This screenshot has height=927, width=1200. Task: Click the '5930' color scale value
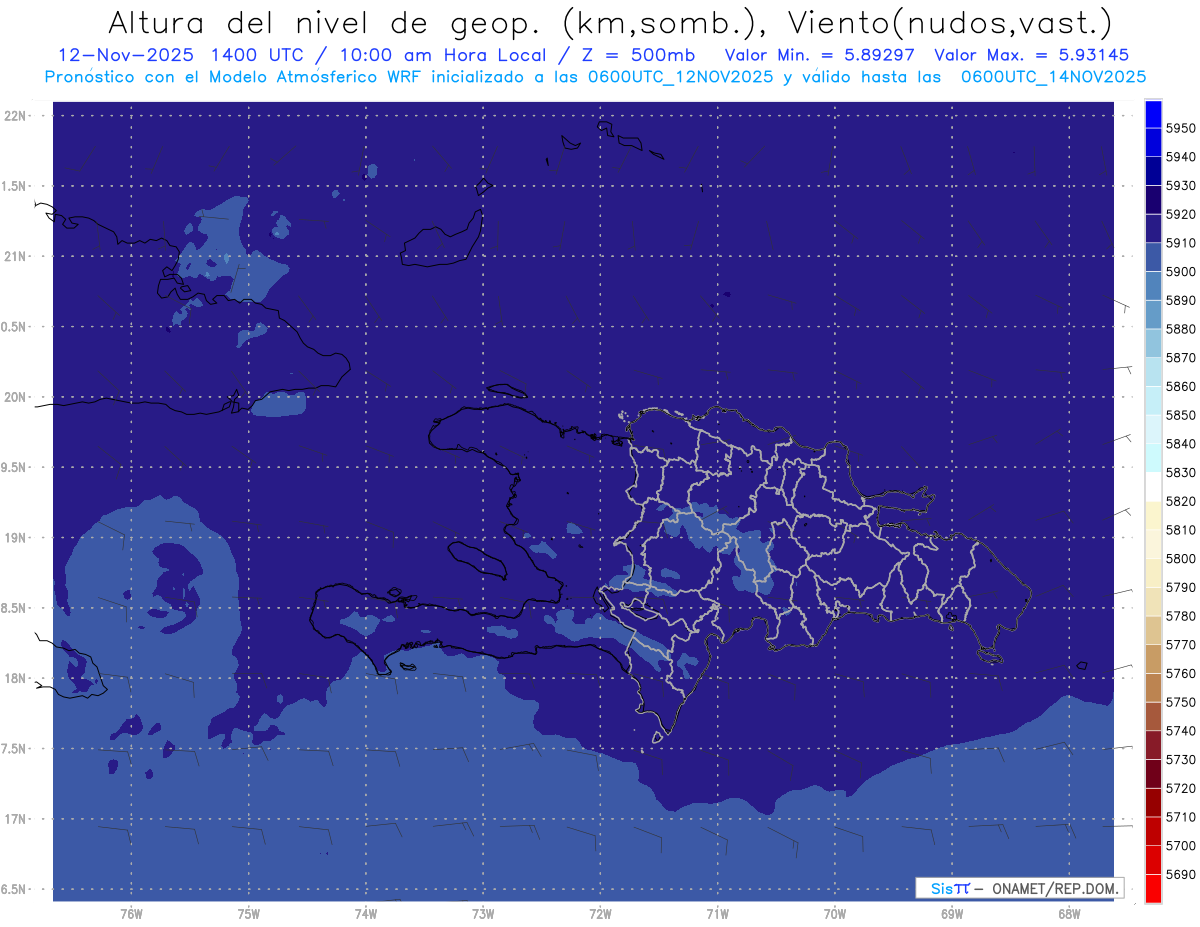click(1180, 186)
